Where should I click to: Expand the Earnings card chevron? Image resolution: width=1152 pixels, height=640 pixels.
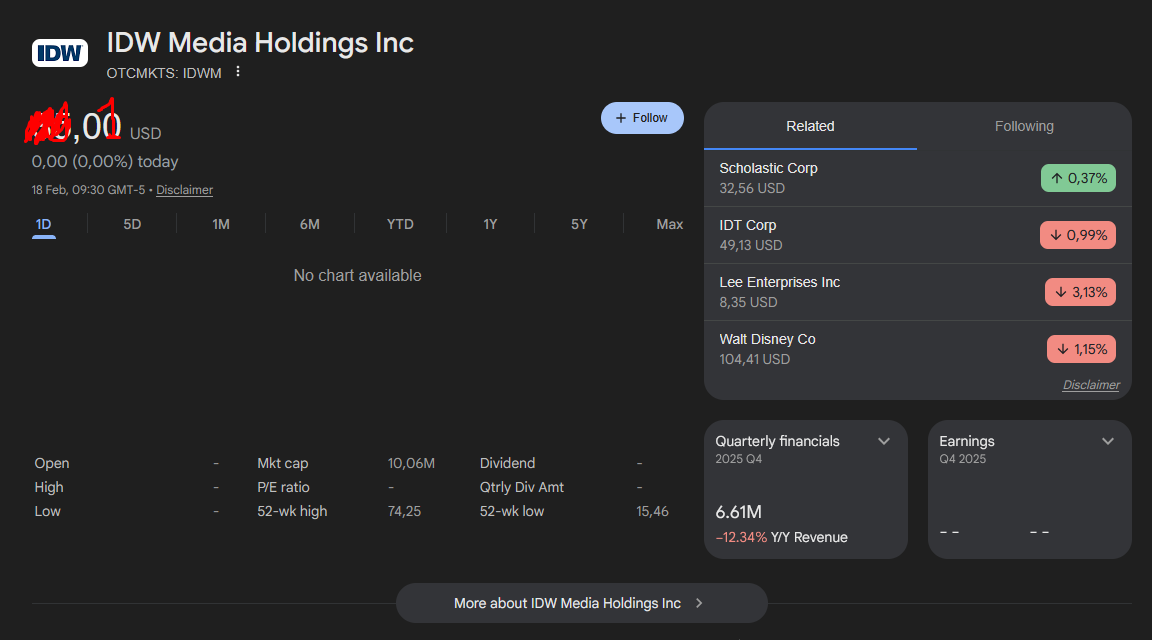coord(1108,441)
